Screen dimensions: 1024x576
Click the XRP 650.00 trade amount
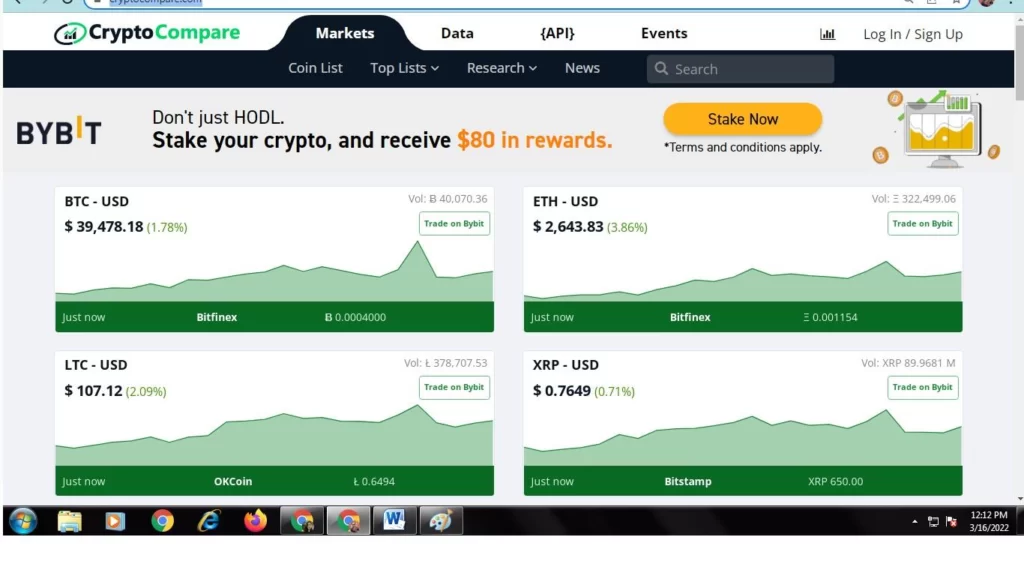tap(835, 481)
